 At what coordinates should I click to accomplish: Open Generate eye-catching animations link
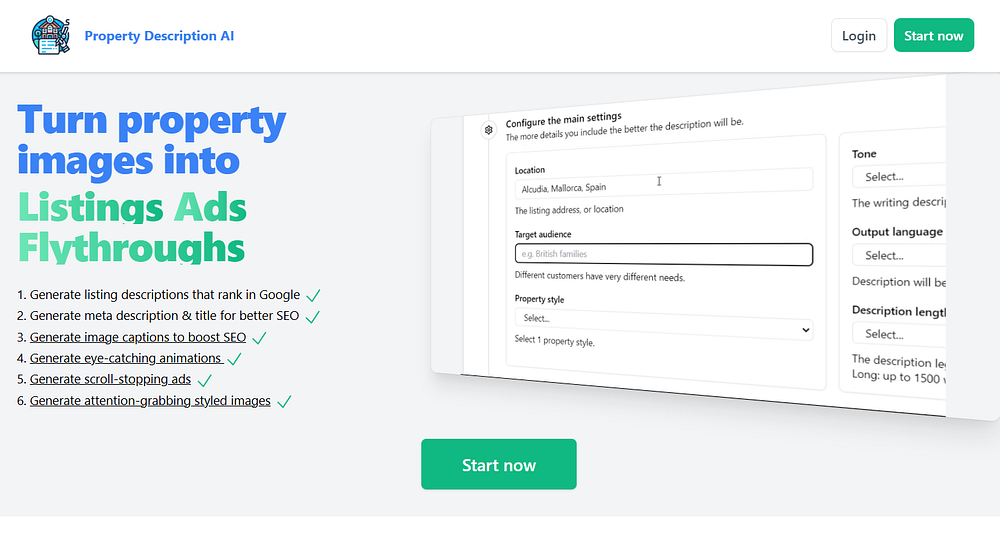click(x=126, y=358)
